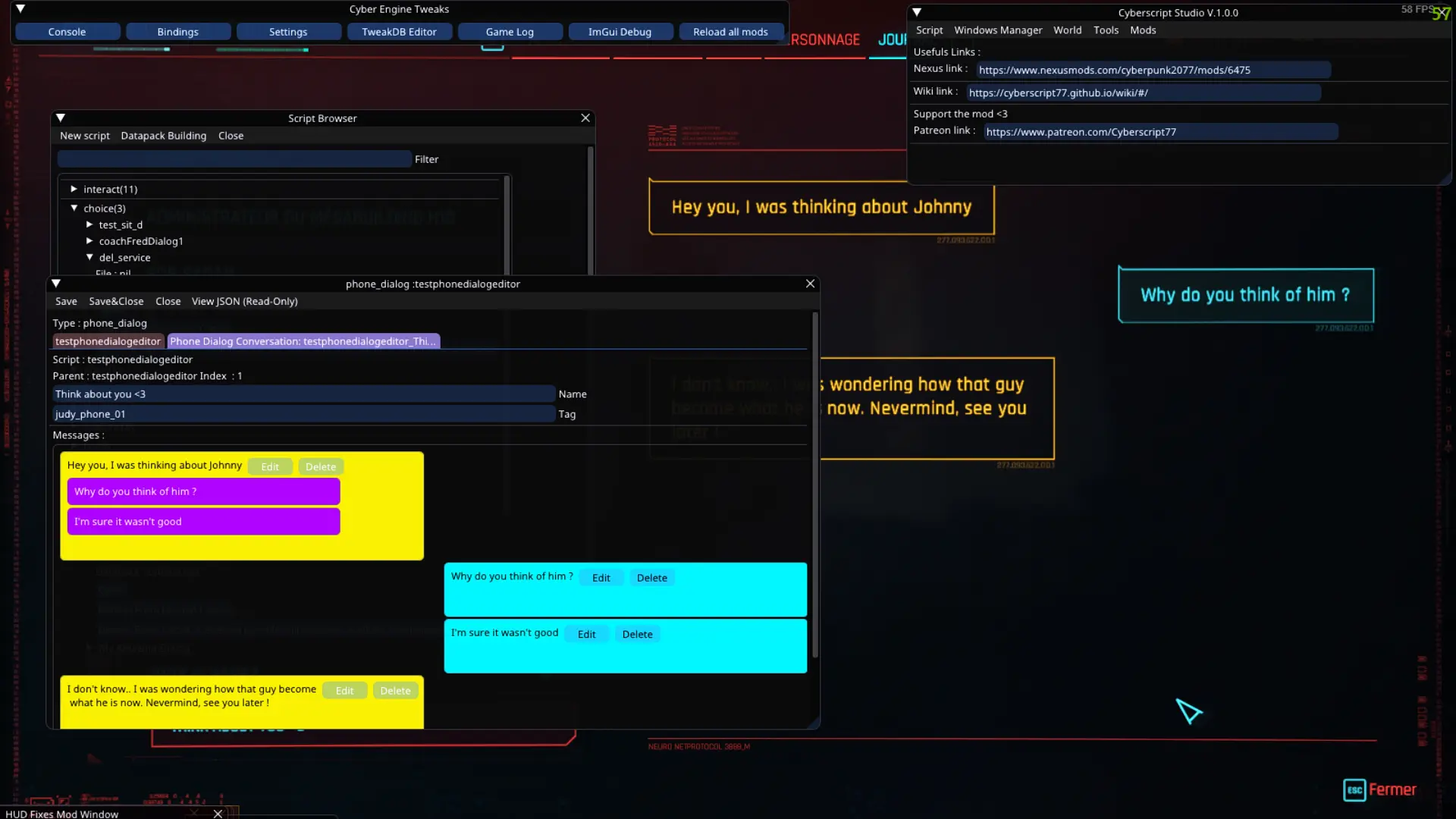The width and height of the screenshot is (1456, 819).
Task: Edit the 'Why do you think of him' choice
Action: point(601,578)
